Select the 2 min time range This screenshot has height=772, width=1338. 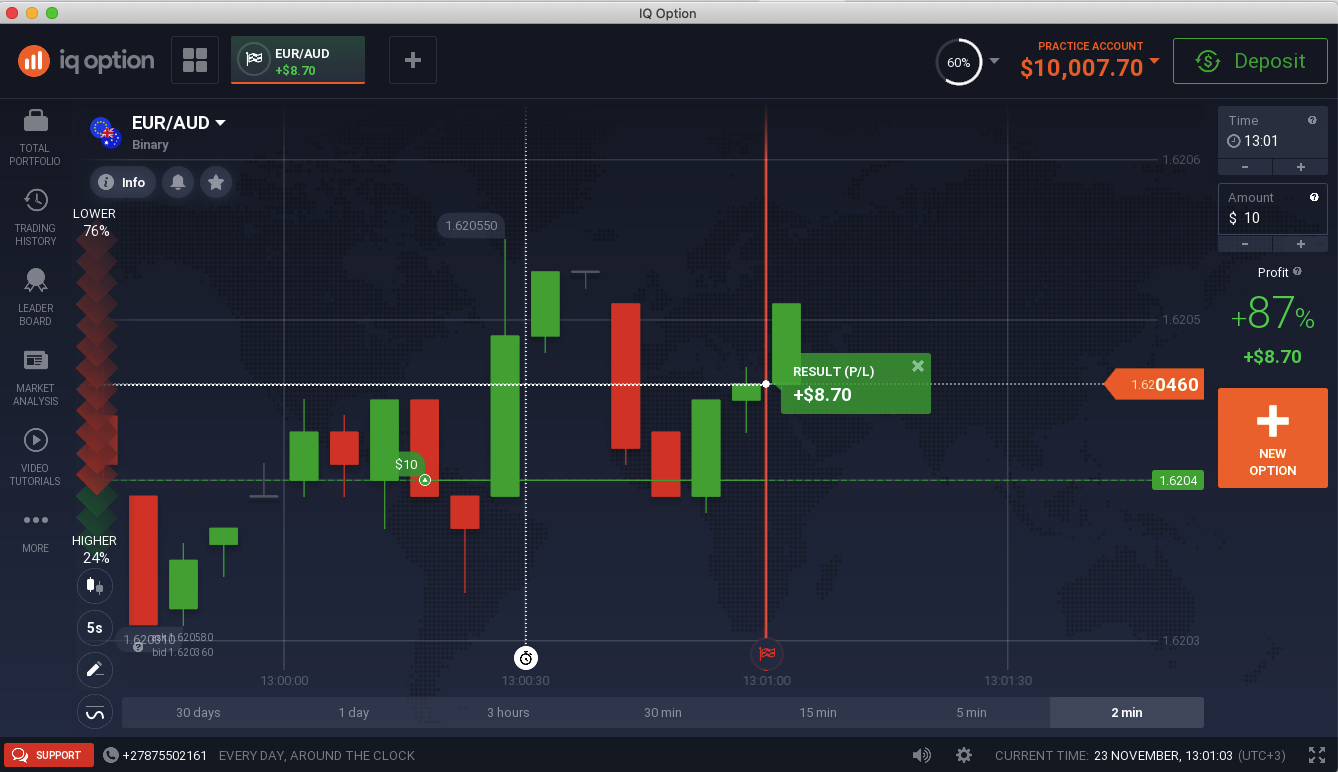(1127, 712)
